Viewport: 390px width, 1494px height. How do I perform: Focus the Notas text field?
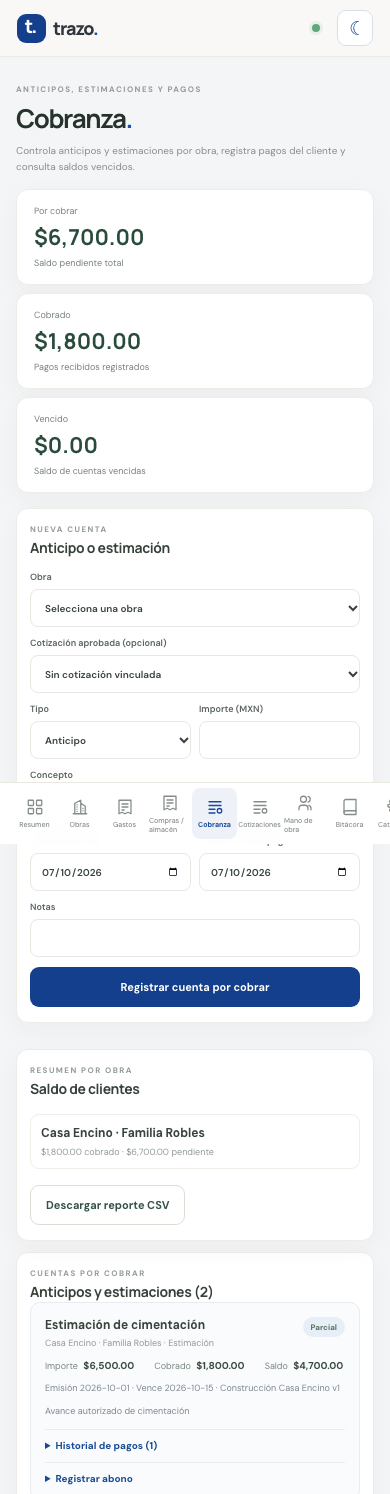coord(195,938)
